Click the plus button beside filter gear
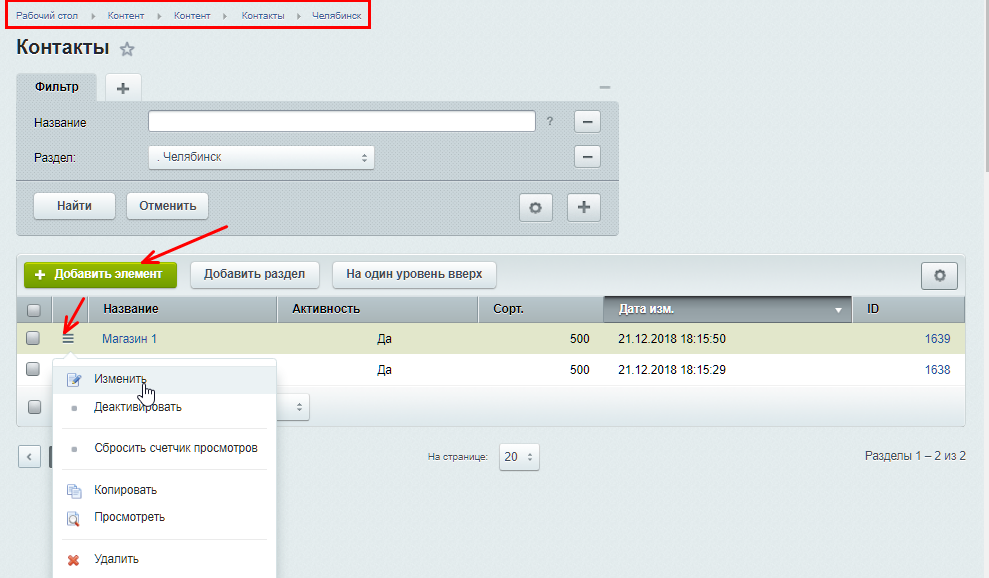 click(584, 207)
